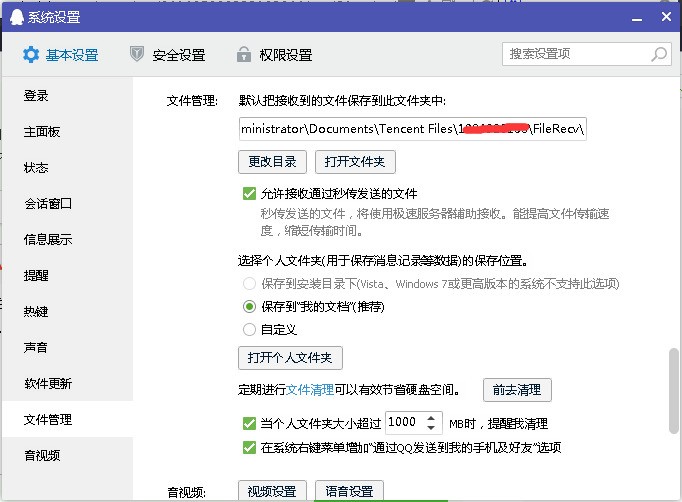Click the shield icon for 安全设置
This screenshot has height=502, width=682.
coord(137,54)
